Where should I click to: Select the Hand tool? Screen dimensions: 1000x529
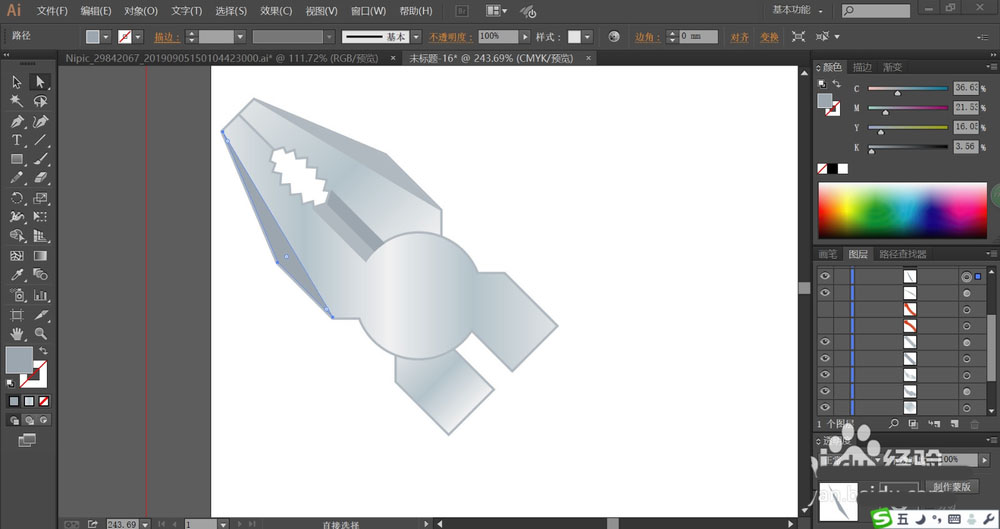(x=17, y=333)
